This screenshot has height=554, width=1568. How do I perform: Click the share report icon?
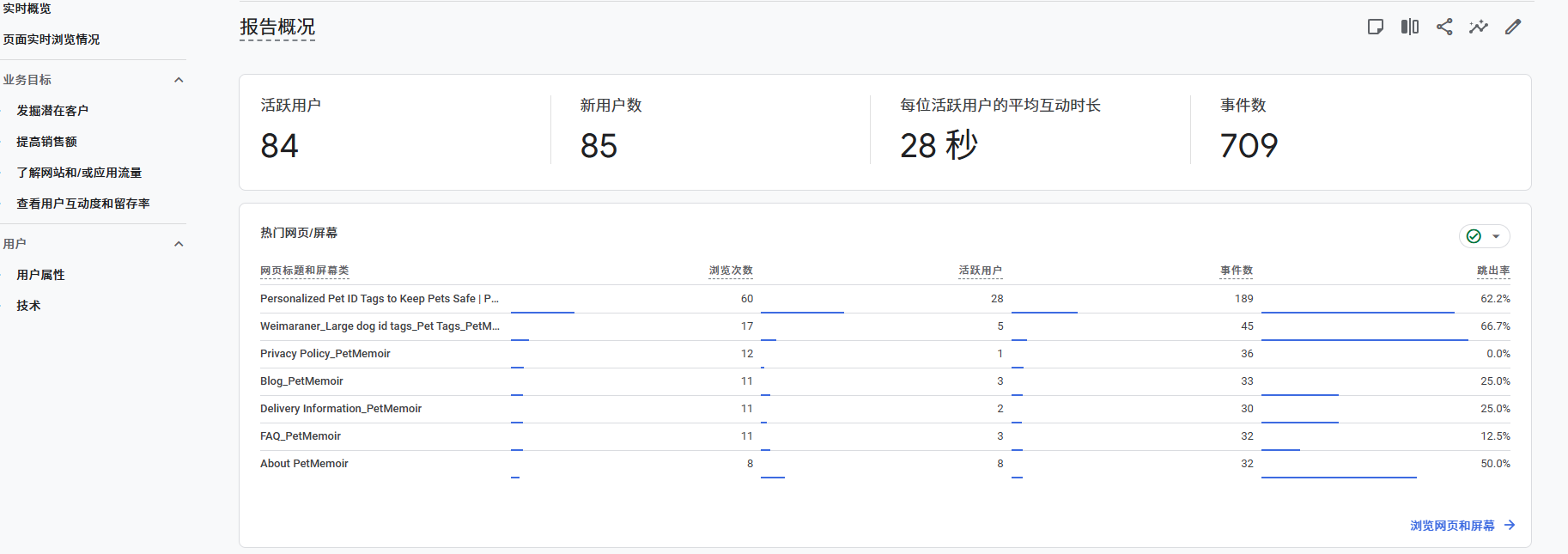click(x=1444, y=27)
